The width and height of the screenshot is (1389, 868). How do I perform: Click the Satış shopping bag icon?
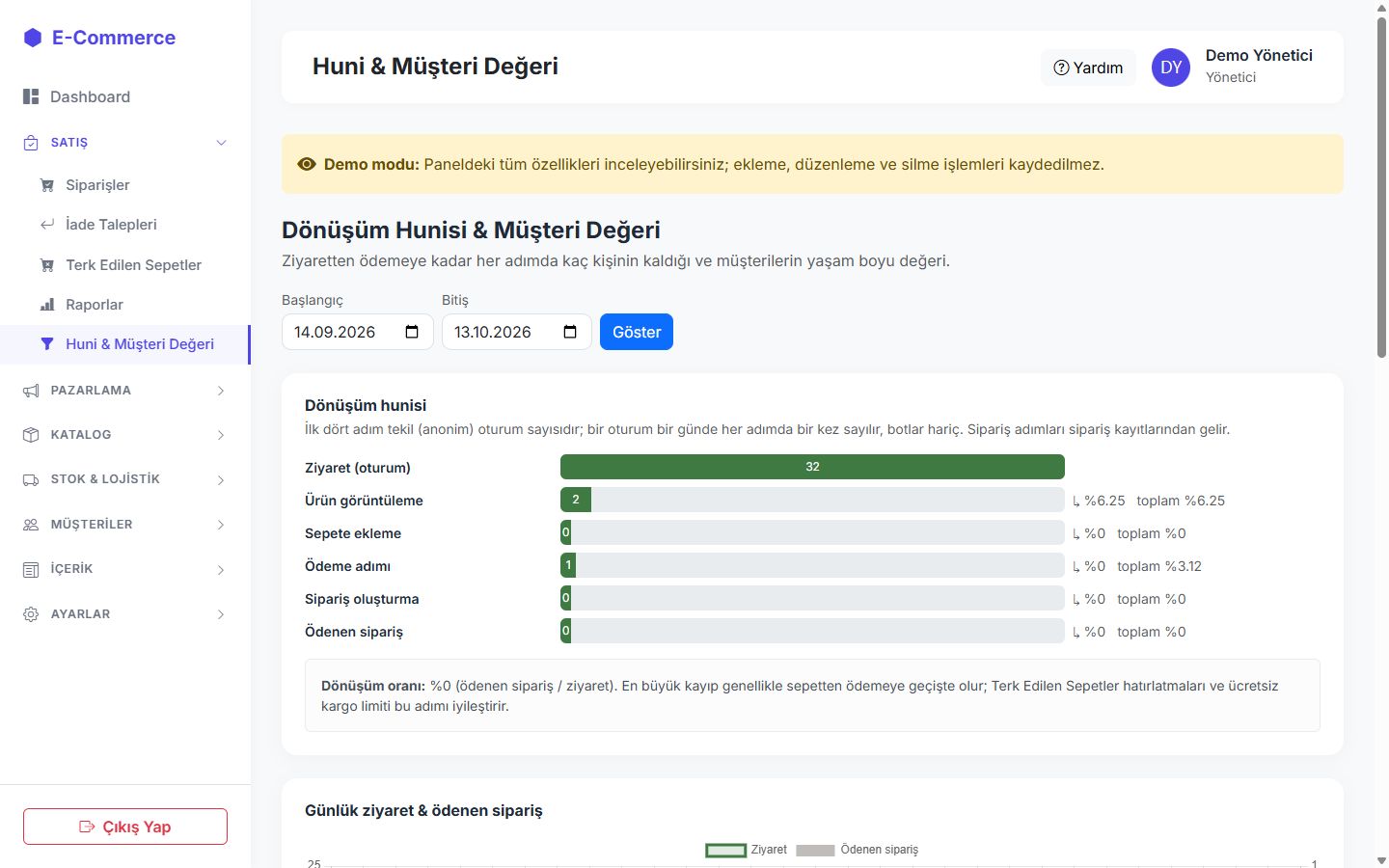(31, 143)
